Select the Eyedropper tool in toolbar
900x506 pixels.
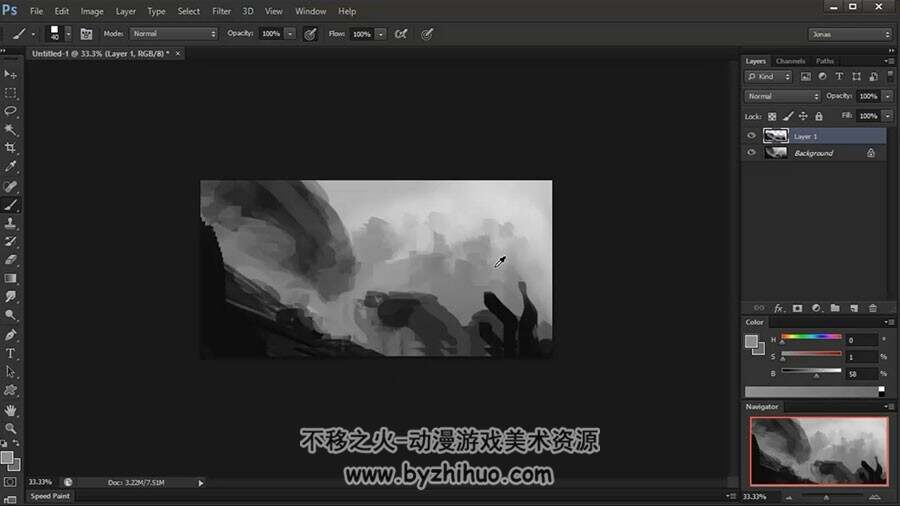point(10,167)
